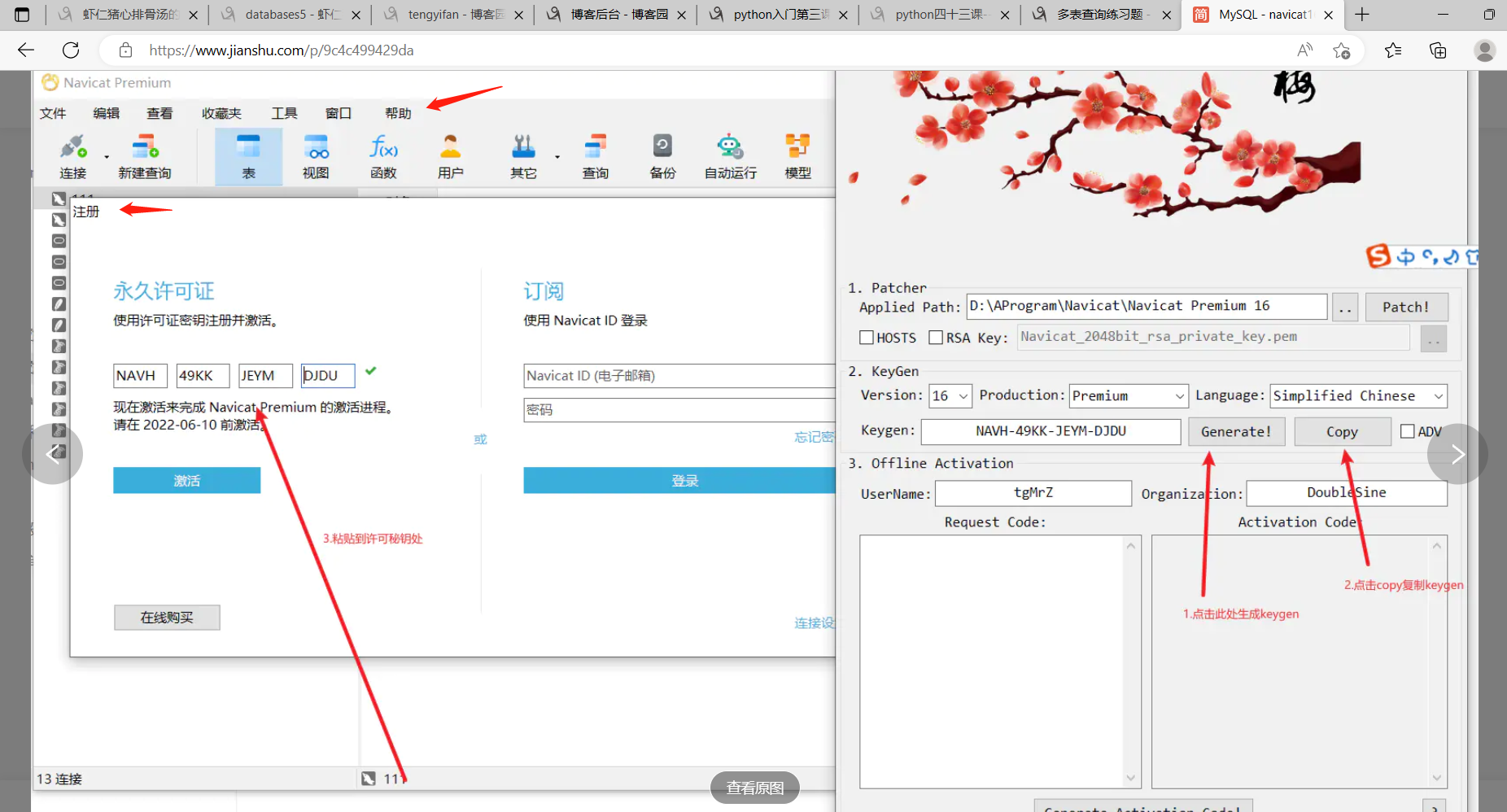Viewport: 1507px width, 812px height.
Task: Open the Production dropdown showing Premium
Action: tap(1129, 396)
